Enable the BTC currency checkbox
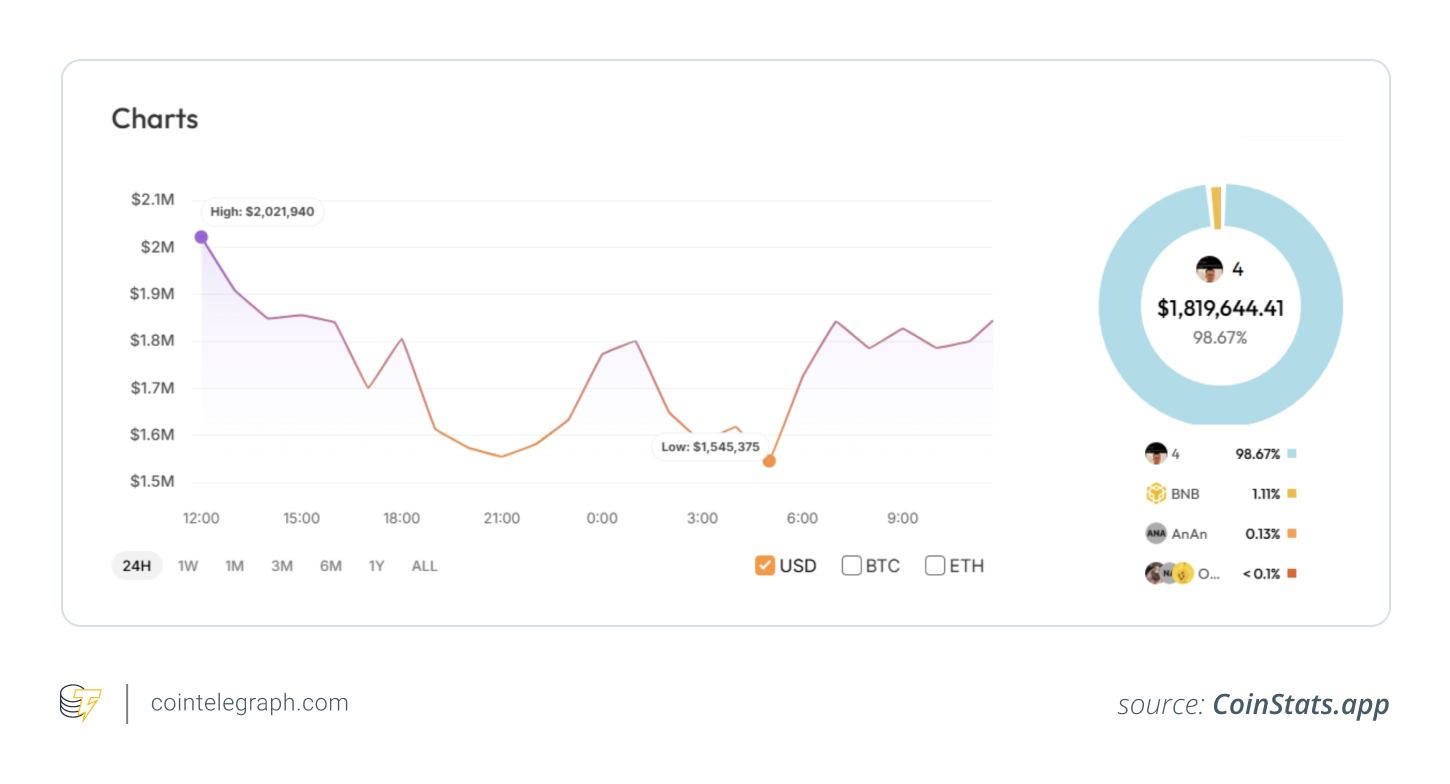The width and height of the screenshot is (1450, 784). pyautogui.click(x=852, y=566)
